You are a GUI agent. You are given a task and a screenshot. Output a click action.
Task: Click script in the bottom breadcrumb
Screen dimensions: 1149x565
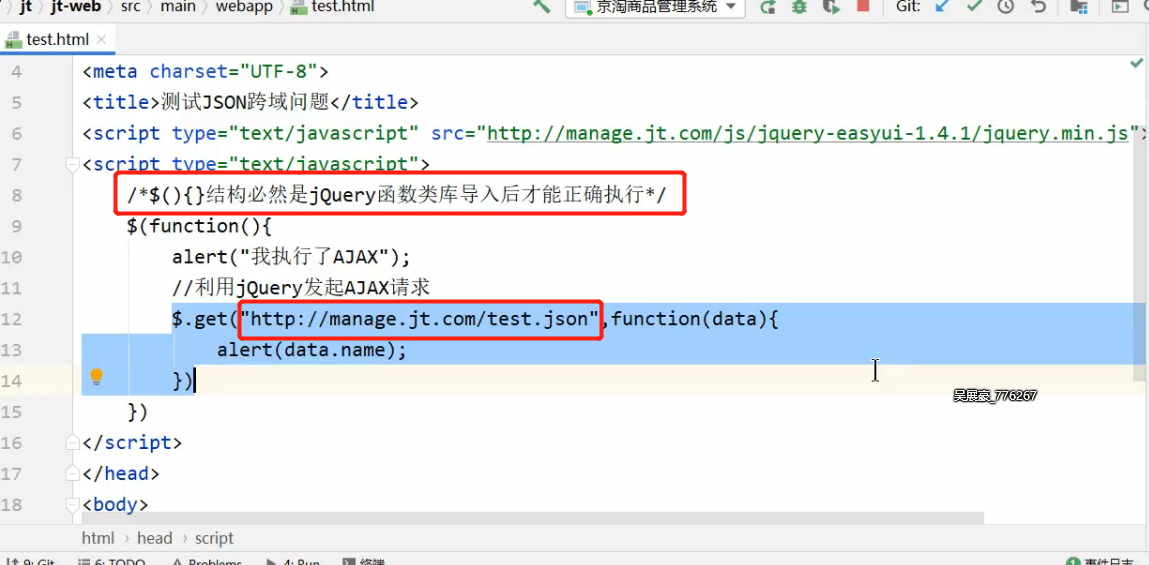coord(214,538)
